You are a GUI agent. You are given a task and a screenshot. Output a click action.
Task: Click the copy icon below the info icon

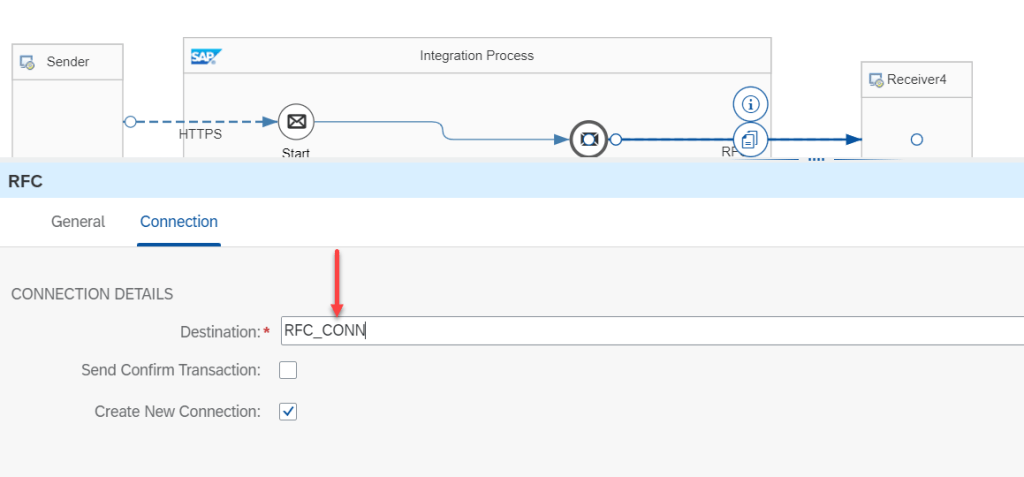coord(750,140)
